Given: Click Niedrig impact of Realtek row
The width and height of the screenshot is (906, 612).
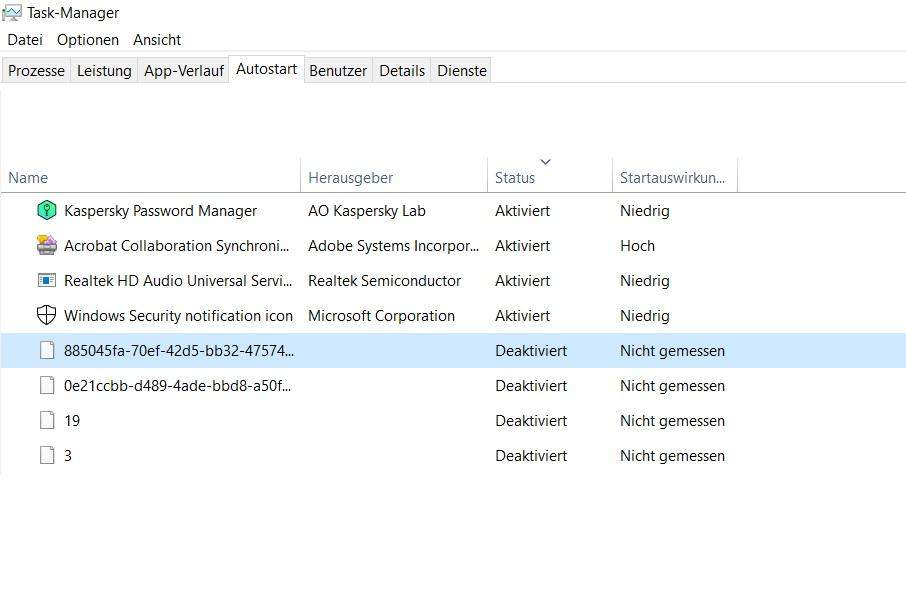Looking at the screenshot, I should pyautogui.click(x=644, y=280).
